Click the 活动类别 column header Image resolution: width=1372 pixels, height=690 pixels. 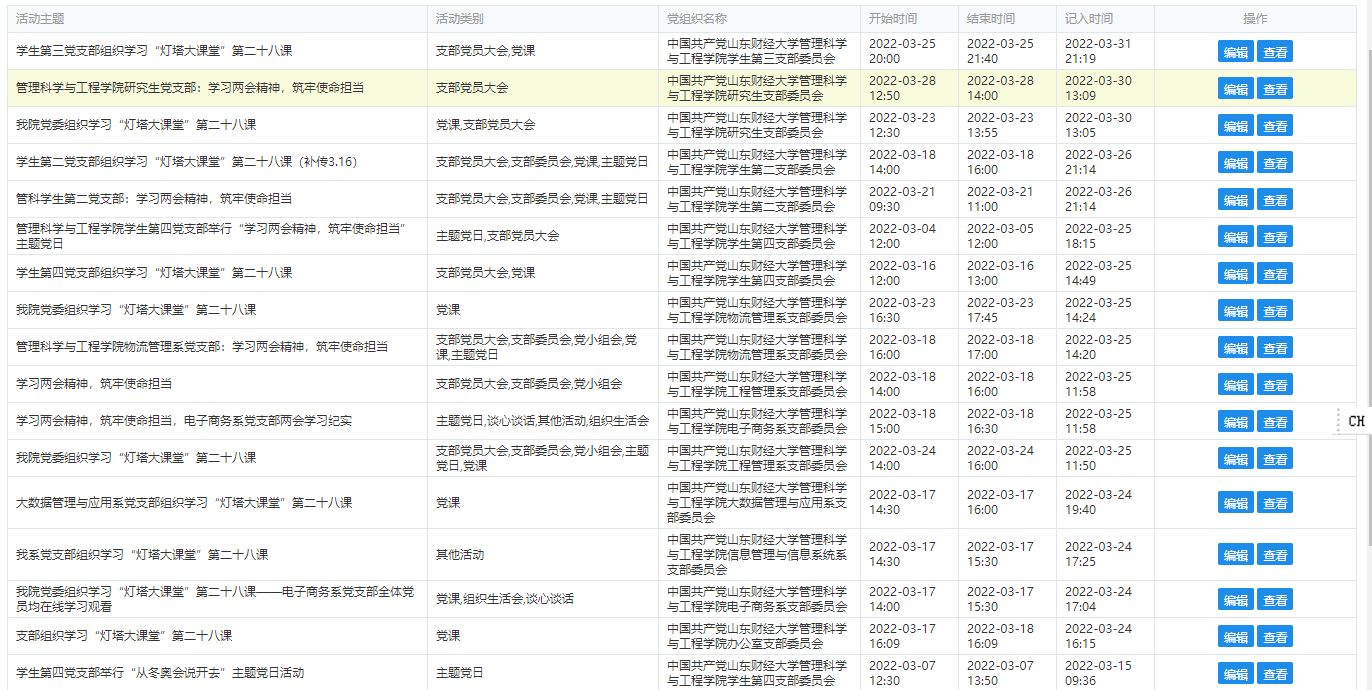coord(460,19)
